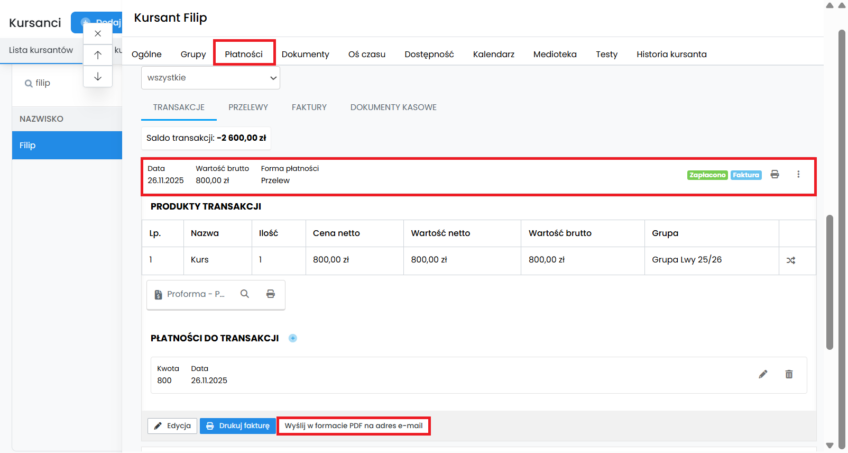Switch to the Dokumenty tab
The width and height of the screenshot is (848, 453).
[x=305, y=54]
